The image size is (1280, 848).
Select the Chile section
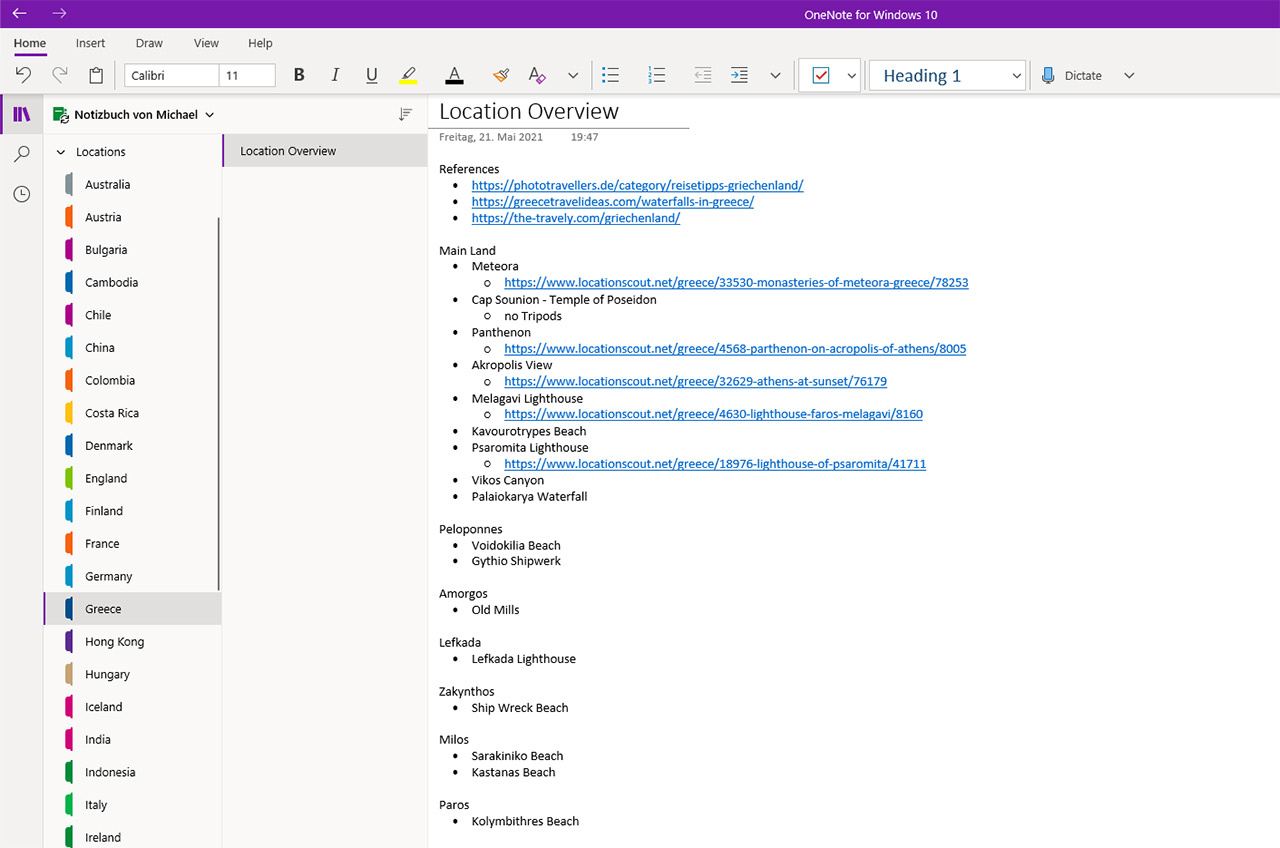point(132,315)
